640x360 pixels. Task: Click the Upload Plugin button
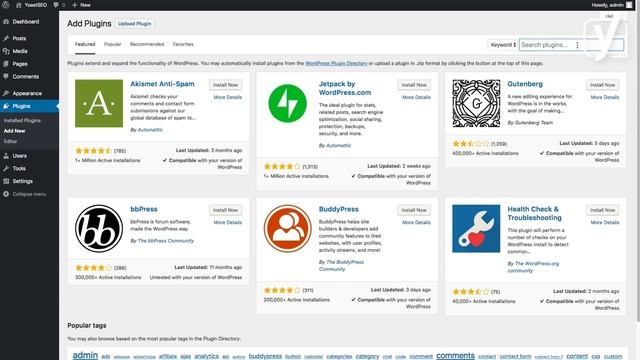click(135, 24)
